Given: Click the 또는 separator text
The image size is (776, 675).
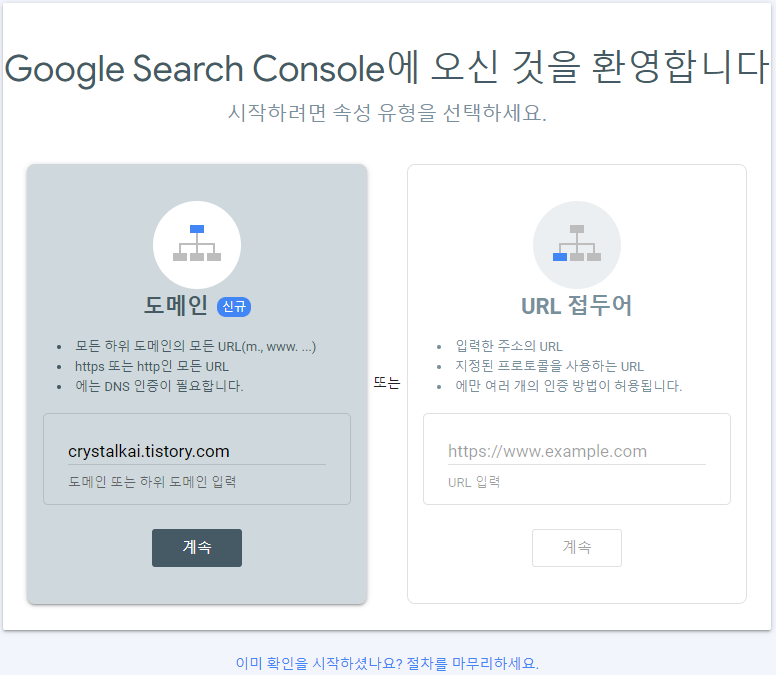Looking at the screenshot, I should click(x=387, y=383).
